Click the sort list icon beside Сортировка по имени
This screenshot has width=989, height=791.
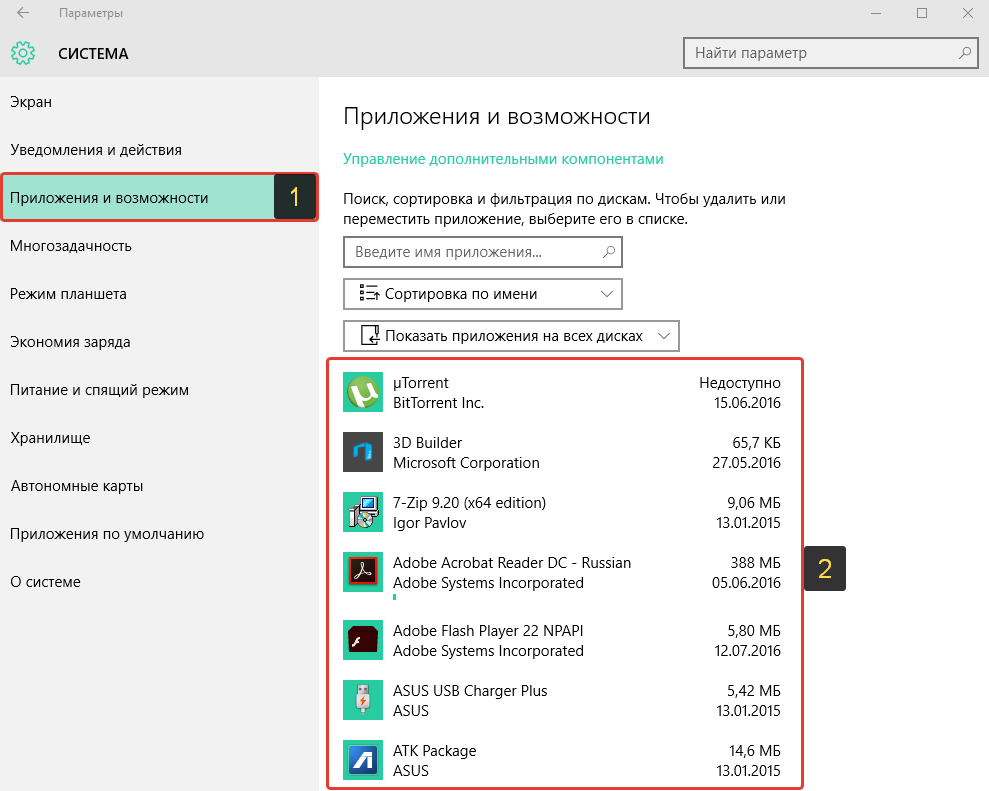click(x=369, y=293)
